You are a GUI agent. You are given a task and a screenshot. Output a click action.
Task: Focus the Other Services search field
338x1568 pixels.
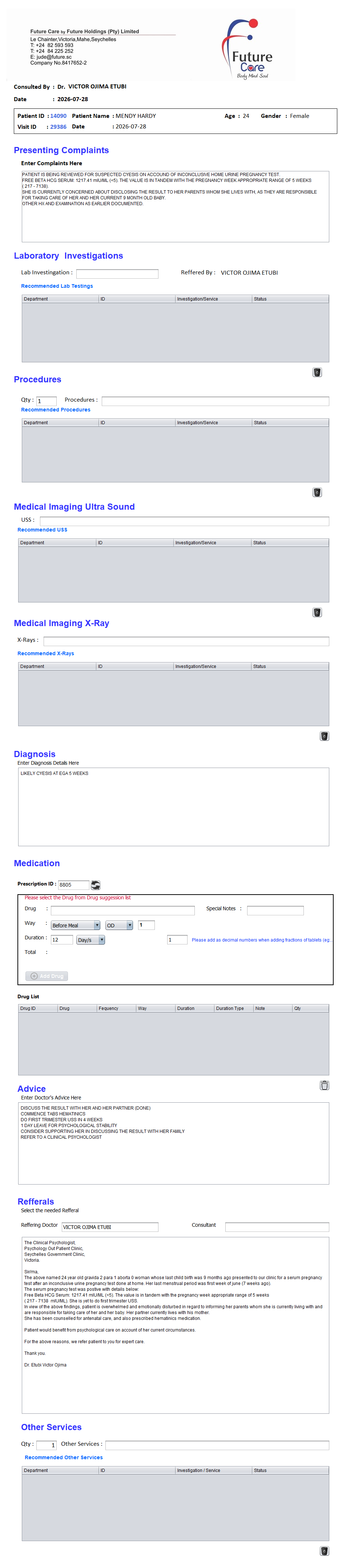click(218, 1445)
